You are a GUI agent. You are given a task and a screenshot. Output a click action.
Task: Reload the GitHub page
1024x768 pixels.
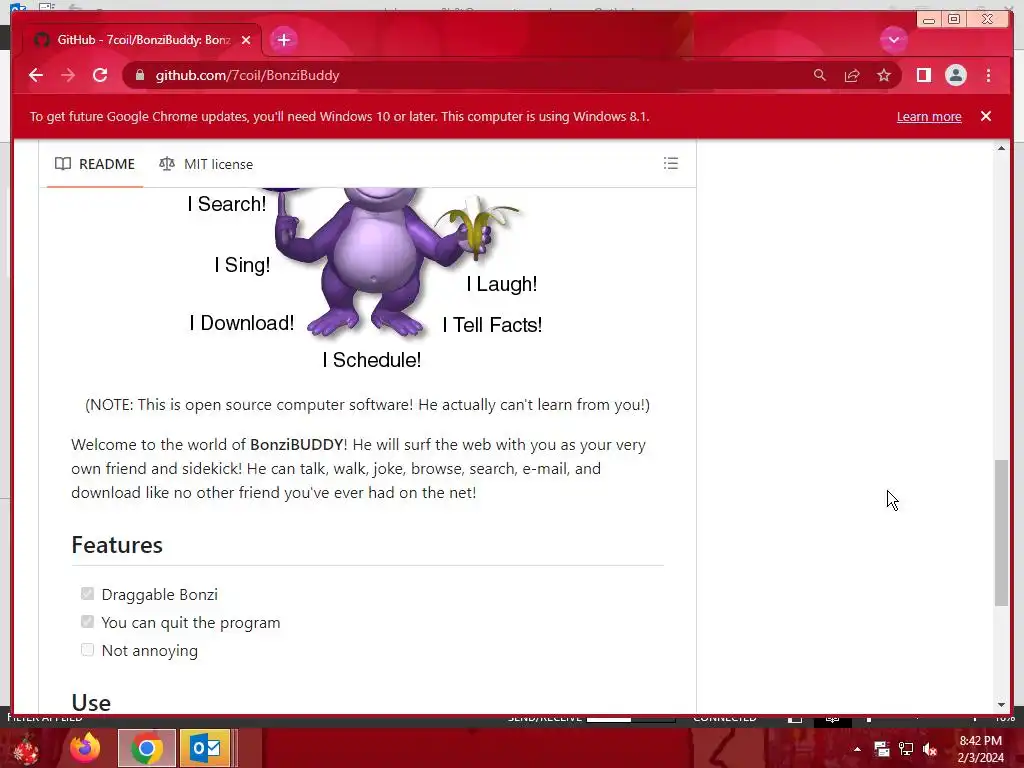100,75
